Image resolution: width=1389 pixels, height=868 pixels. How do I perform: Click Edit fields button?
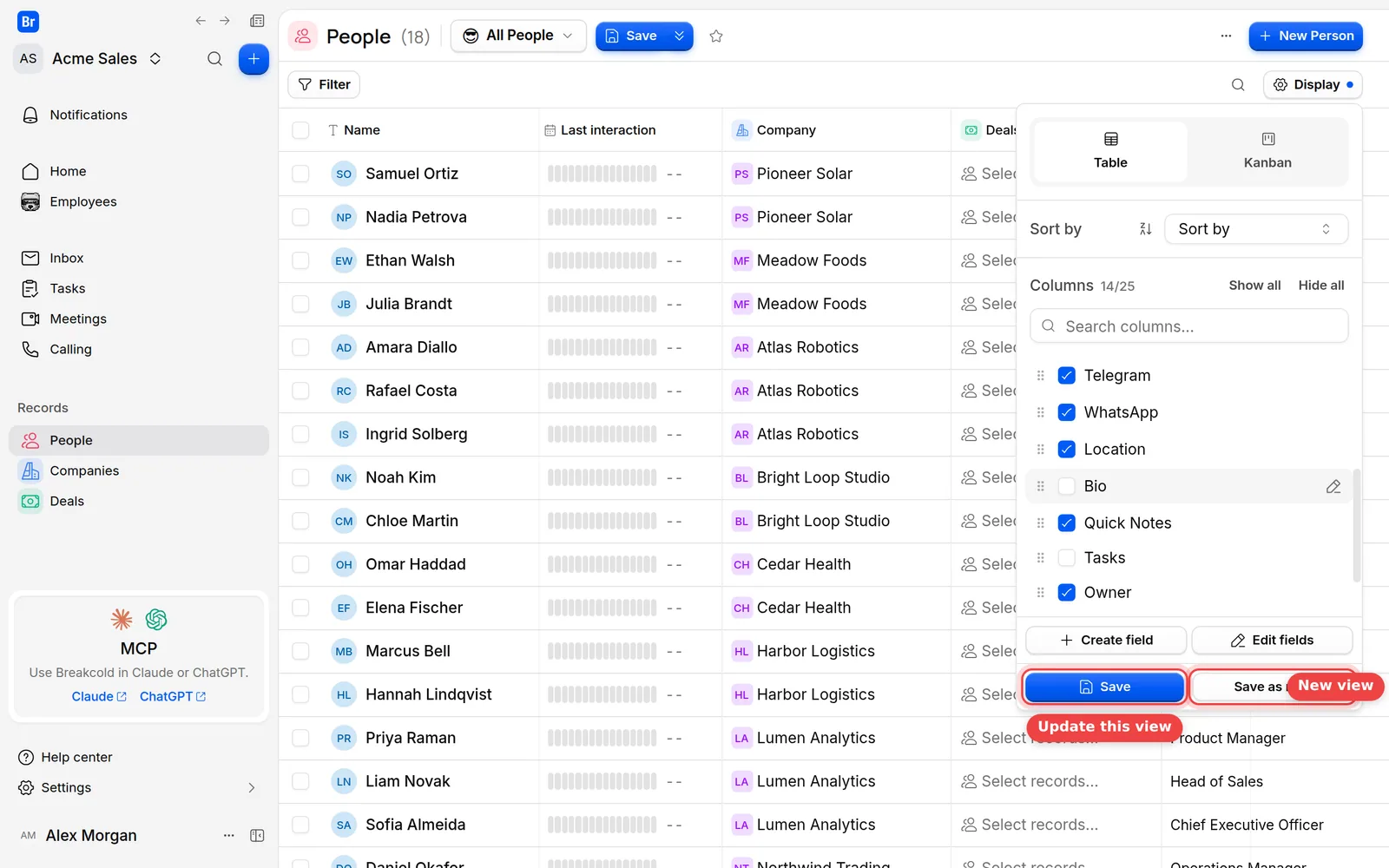point(1272,641)
